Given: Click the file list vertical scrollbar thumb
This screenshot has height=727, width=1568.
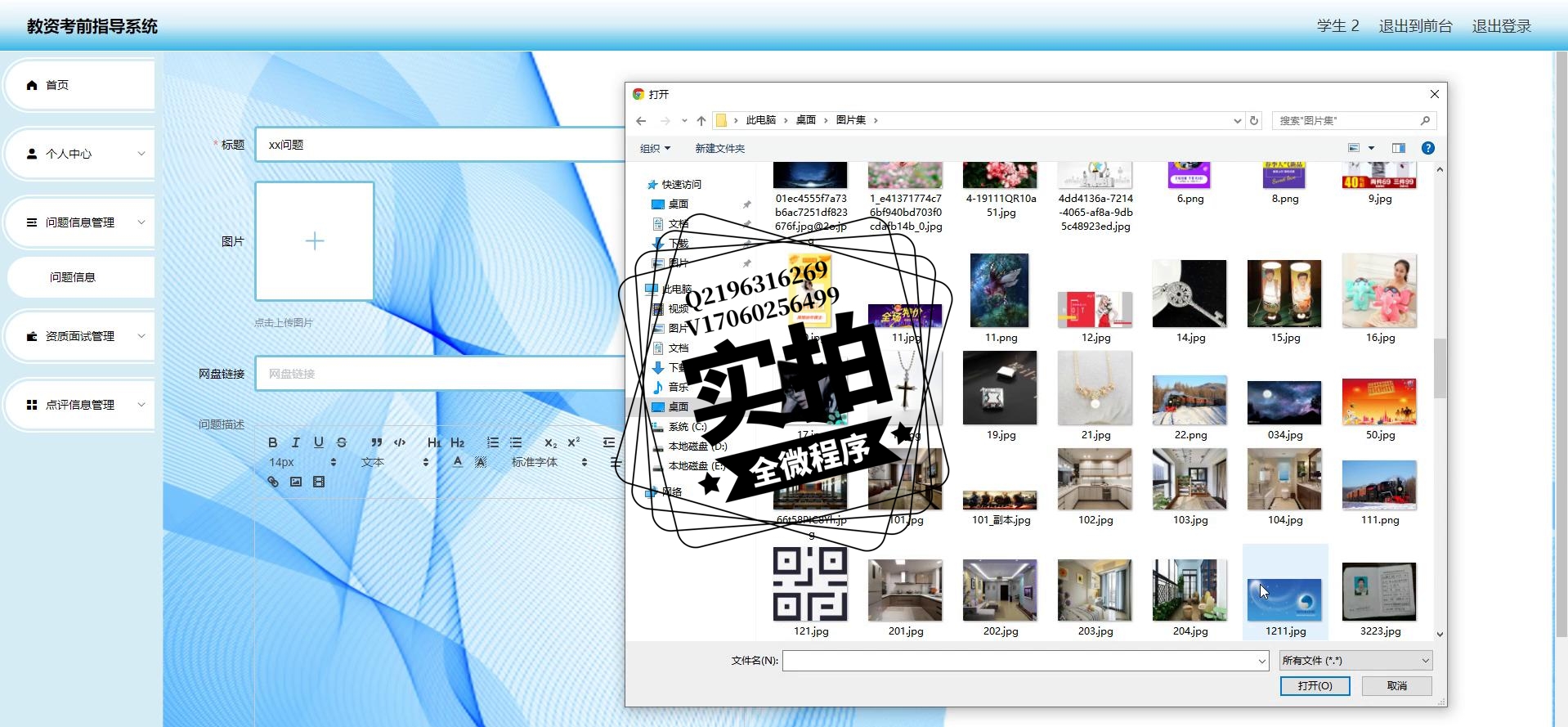Looking at the screenshot, I should click(1440, 368).
